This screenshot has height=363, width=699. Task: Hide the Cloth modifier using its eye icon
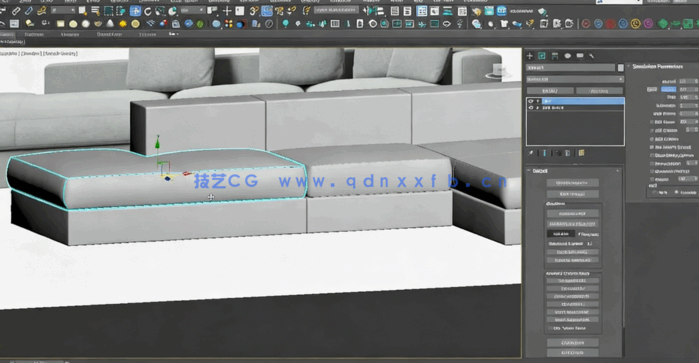click(530, 101)
